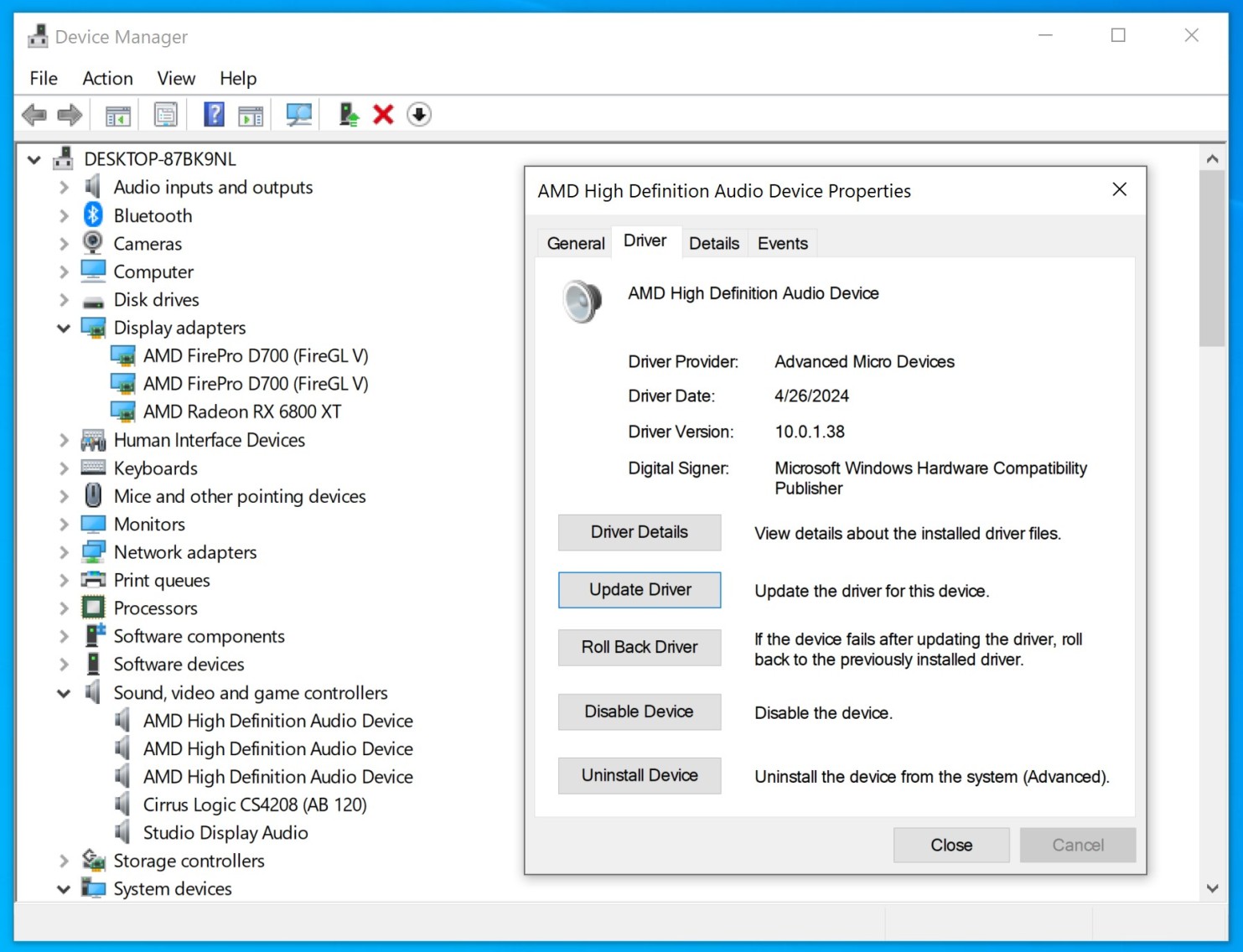The height and width of the screenshot is (952, 1243).
Task: Click the Processors chip icon
Action: 93,608
